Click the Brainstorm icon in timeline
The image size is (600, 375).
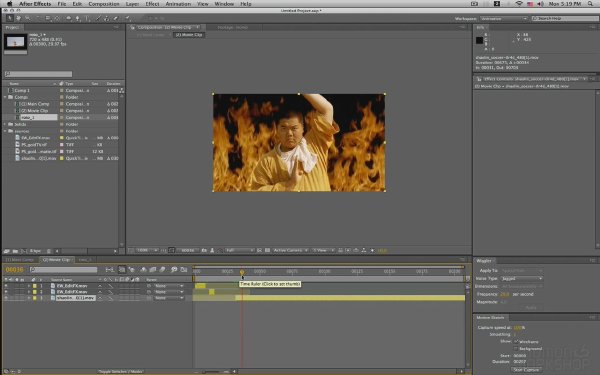pyautogui.click(x=174, y=270)
